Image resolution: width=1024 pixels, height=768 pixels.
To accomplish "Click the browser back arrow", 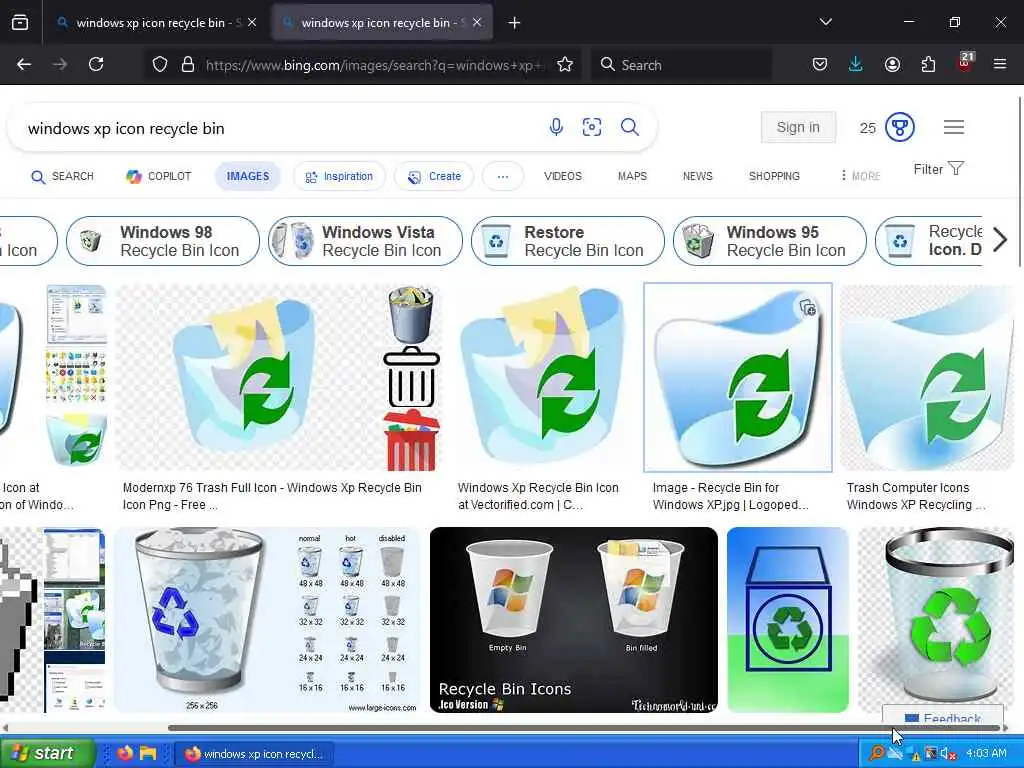I will [x=24, y=64].
